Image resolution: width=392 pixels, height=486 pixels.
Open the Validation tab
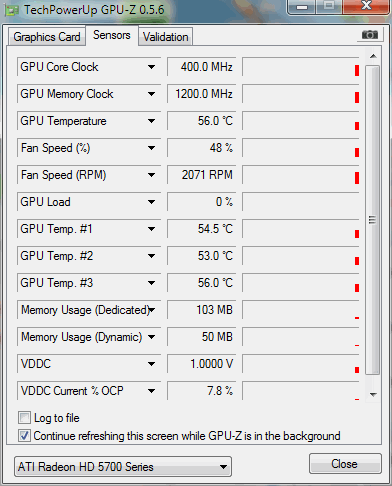[166, 37]
